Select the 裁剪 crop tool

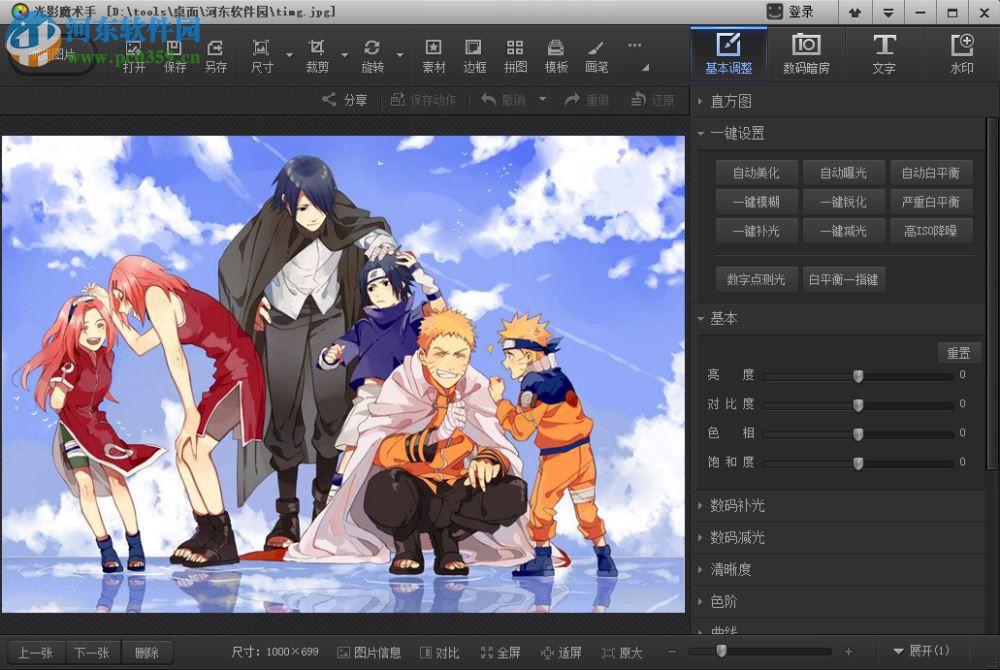pos(317,56)
